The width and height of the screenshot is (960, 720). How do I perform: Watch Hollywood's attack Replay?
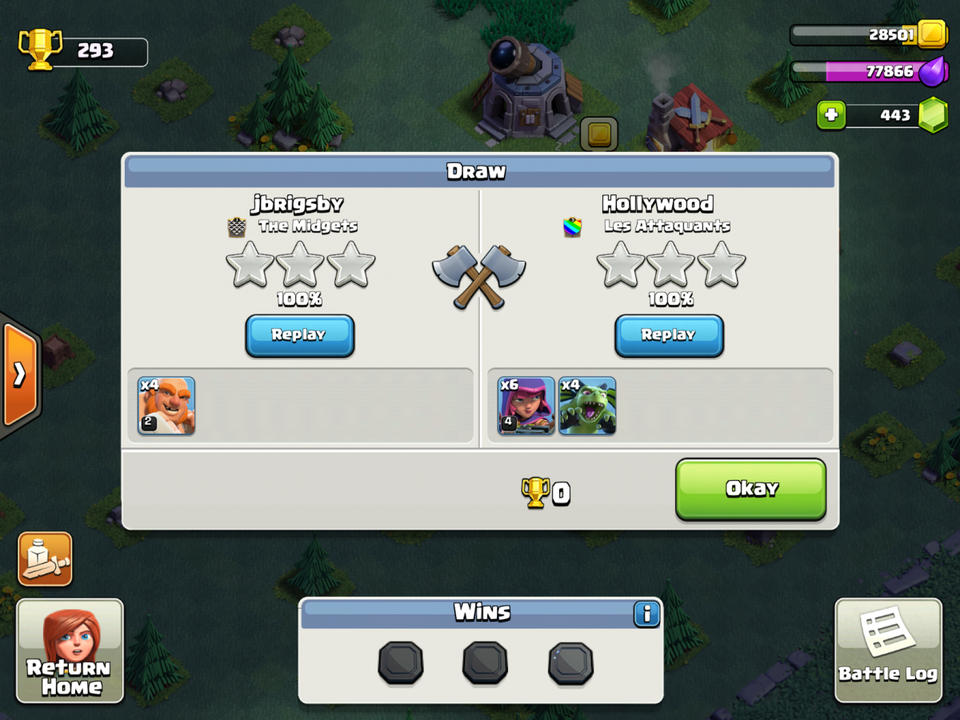pos(669,336)
